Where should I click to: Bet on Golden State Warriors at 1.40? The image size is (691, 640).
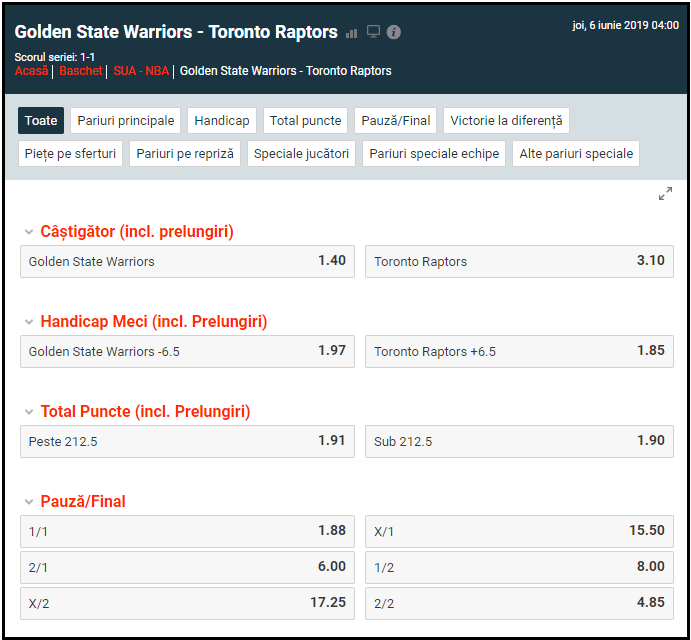(x=187, y=261)
